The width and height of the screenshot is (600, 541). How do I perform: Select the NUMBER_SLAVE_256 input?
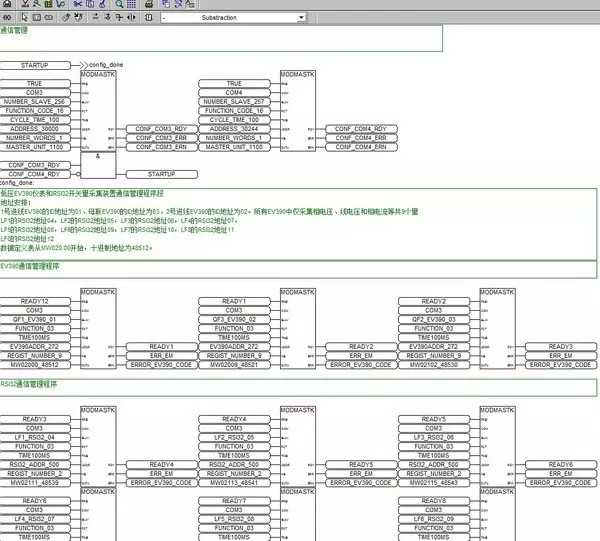coord(35,102)
